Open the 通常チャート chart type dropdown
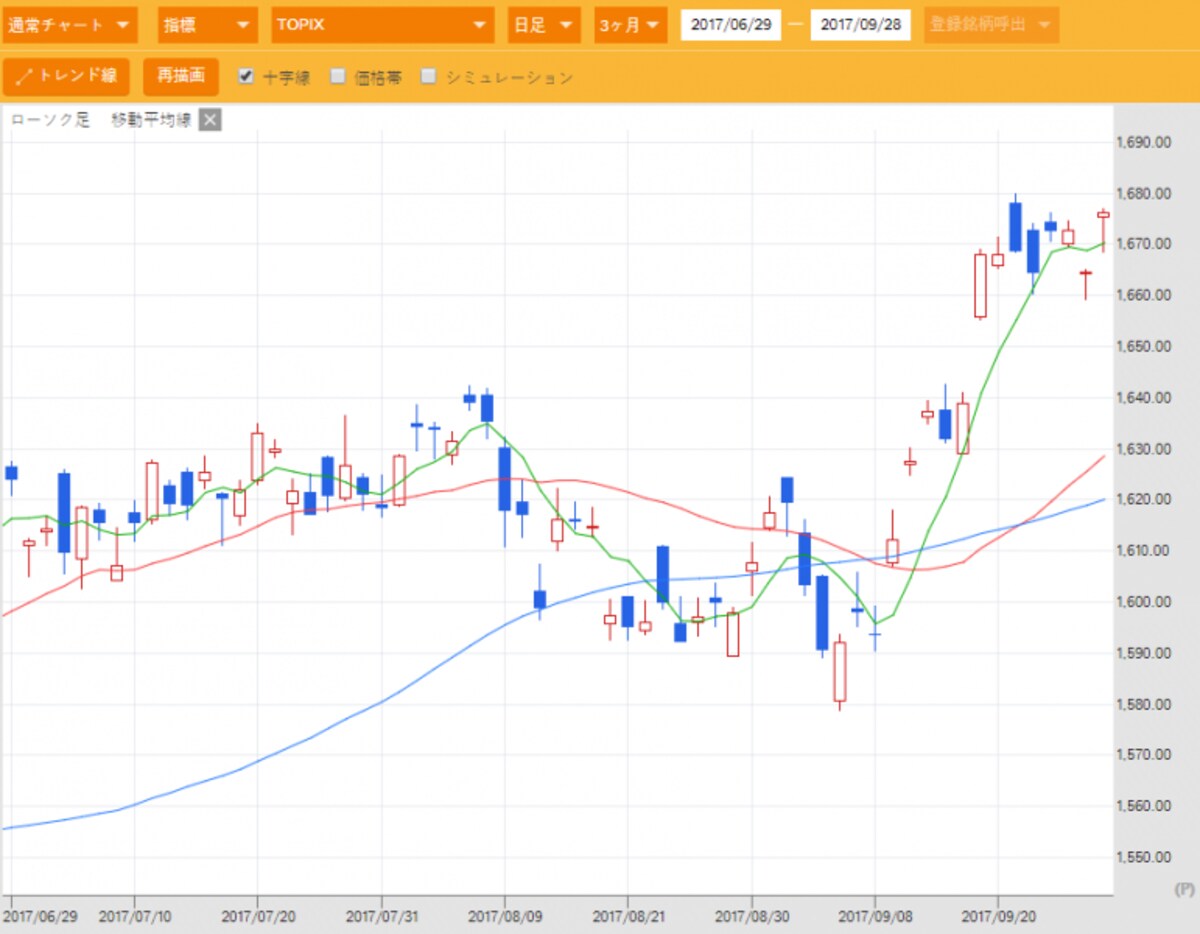Image resolution: width=1200 pixels, height=934 pixels. pyautogui.click(x=70, y=25)
